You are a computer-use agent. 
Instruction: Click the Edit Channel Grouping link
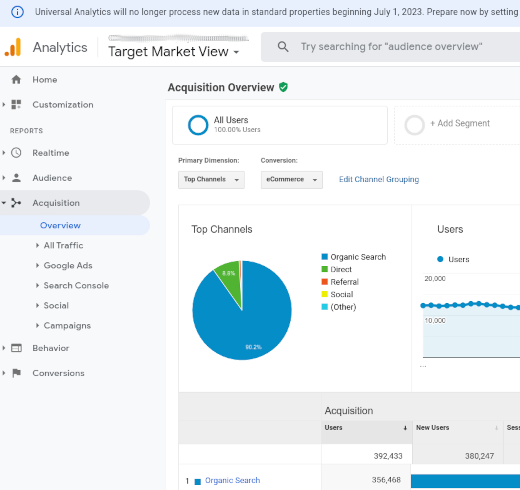pos(379,179)
